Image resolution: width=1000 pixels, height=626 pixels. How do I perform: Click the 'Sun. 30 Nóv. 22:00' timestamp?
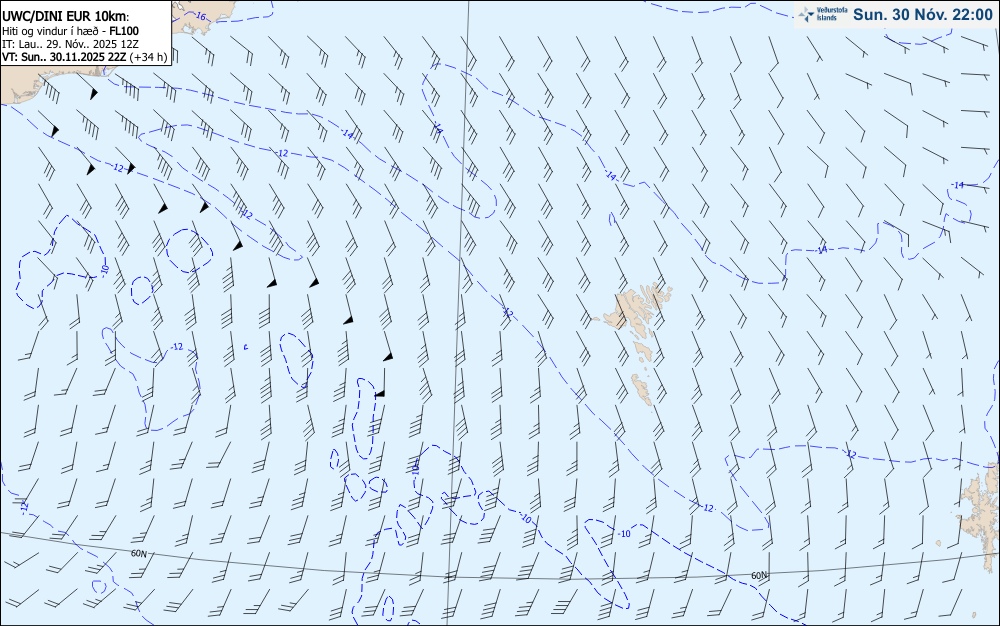coord(923,15)
